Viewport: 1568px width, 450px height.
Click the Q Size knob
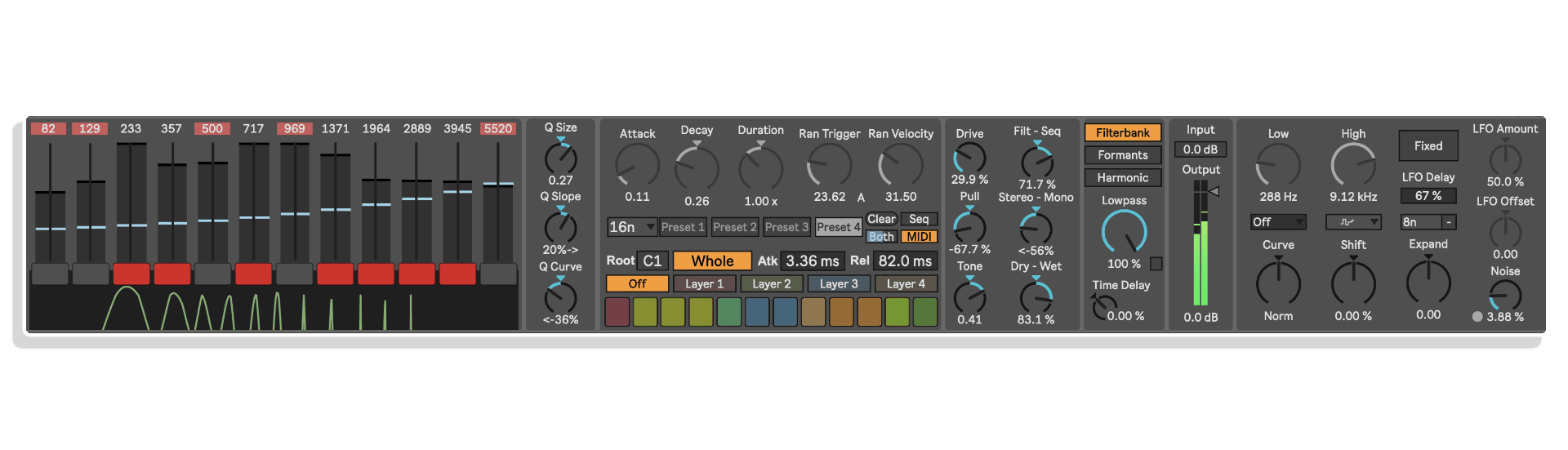coord(560,157)
